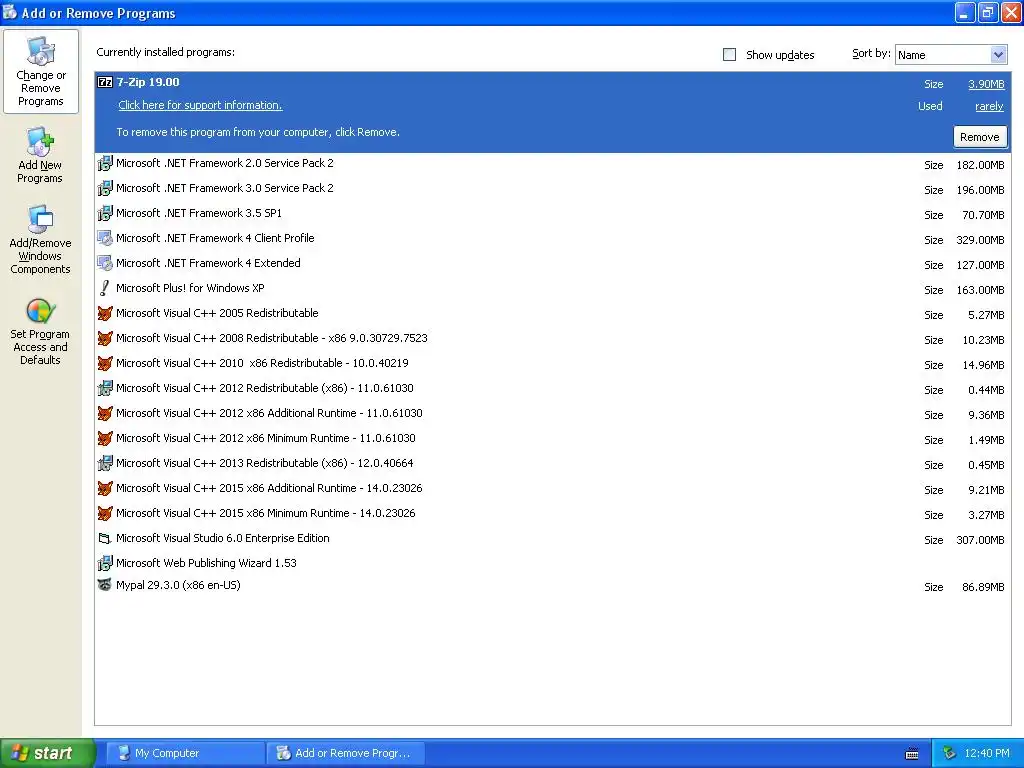Image resolution: width=1024 pixels, height=768 pixels.
Task: Open the Start menu
Action: [x=46, y=753]
